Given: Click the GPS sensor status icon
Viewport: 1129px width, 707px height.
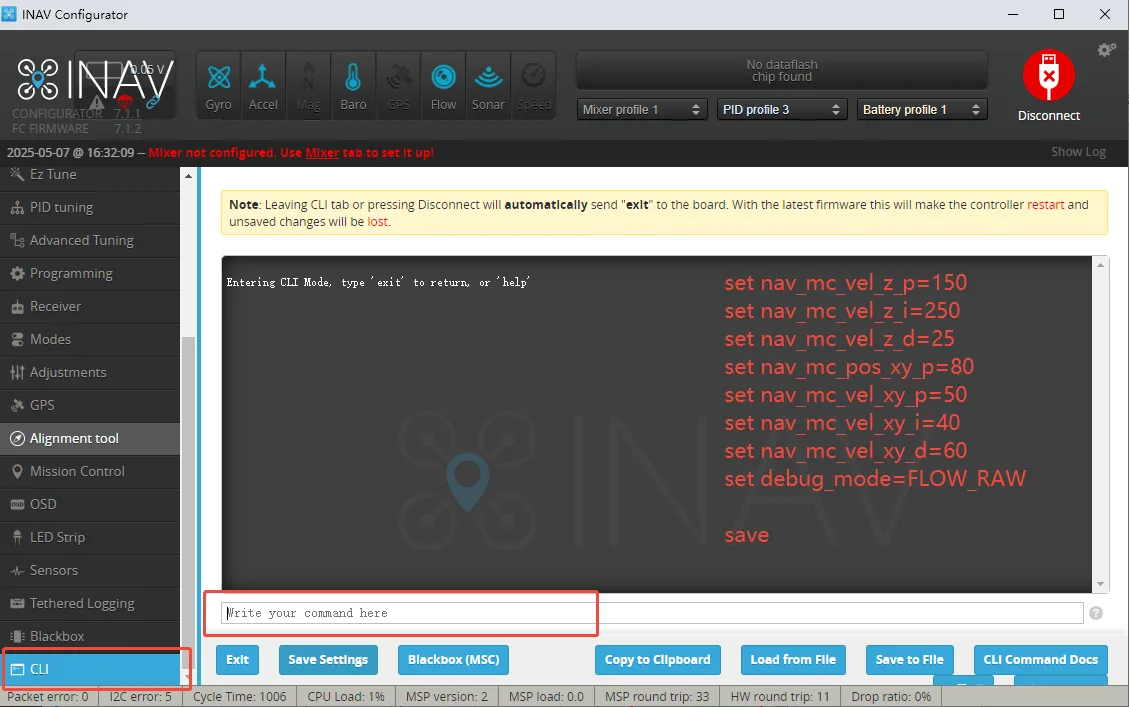Looking at the screenshot, I should (x=398, y=86).
